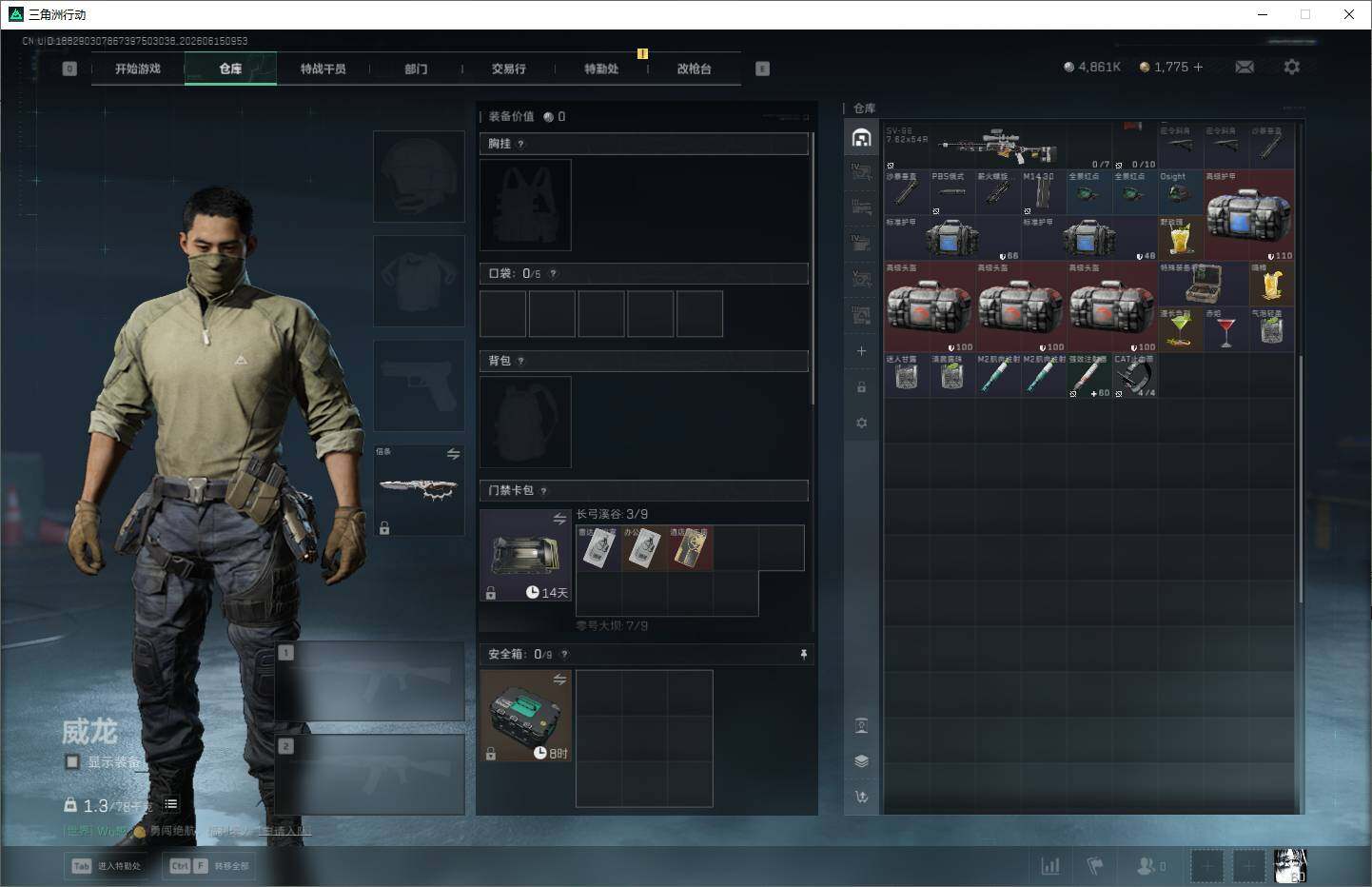Click the 4,861K currency balance
The image size is (1372, 887).
pyautogui.click(x=1092, y=67)
